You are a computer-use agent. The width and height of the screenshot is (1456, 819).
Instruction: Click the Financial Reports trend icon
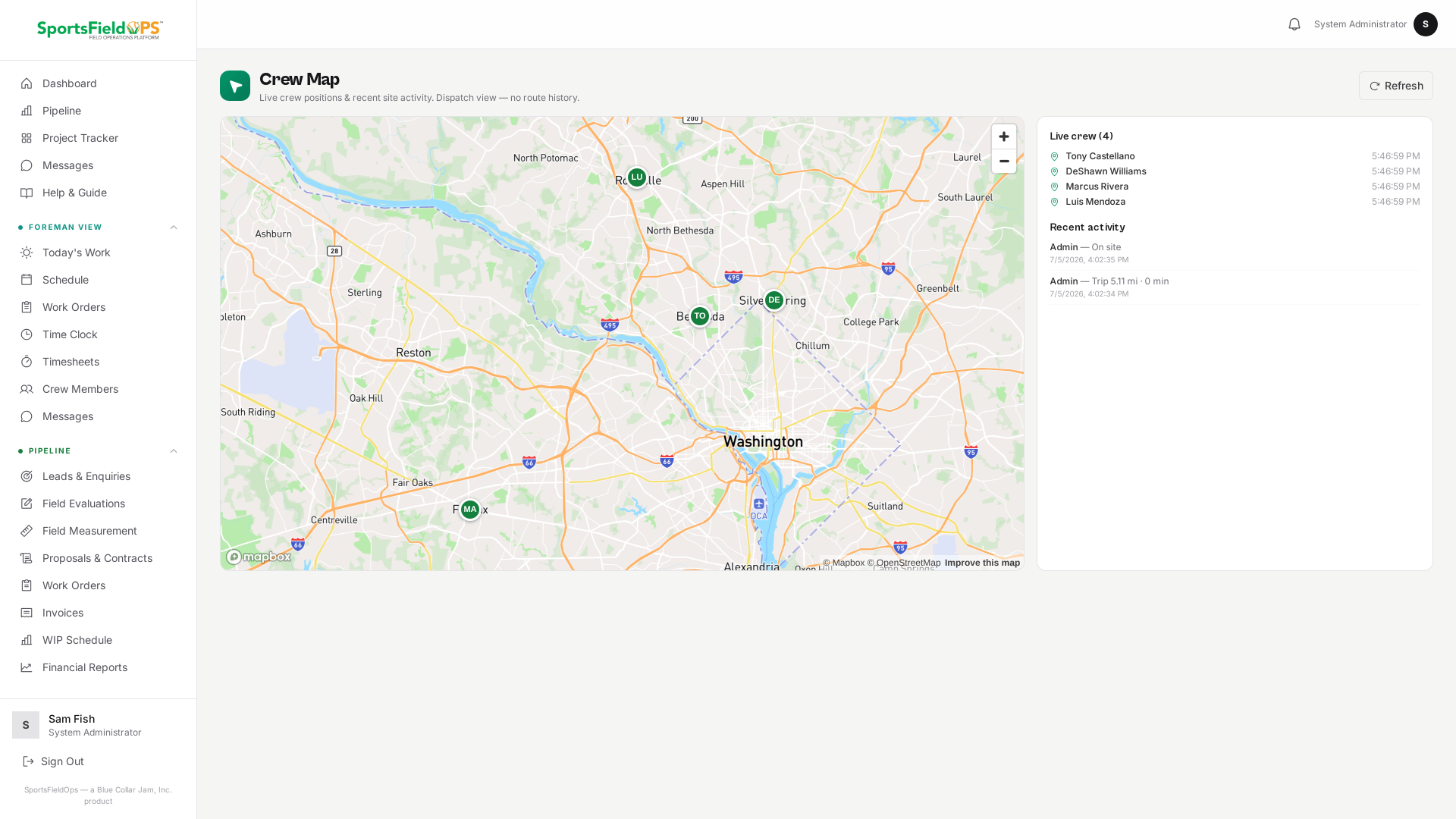(27, 667)
